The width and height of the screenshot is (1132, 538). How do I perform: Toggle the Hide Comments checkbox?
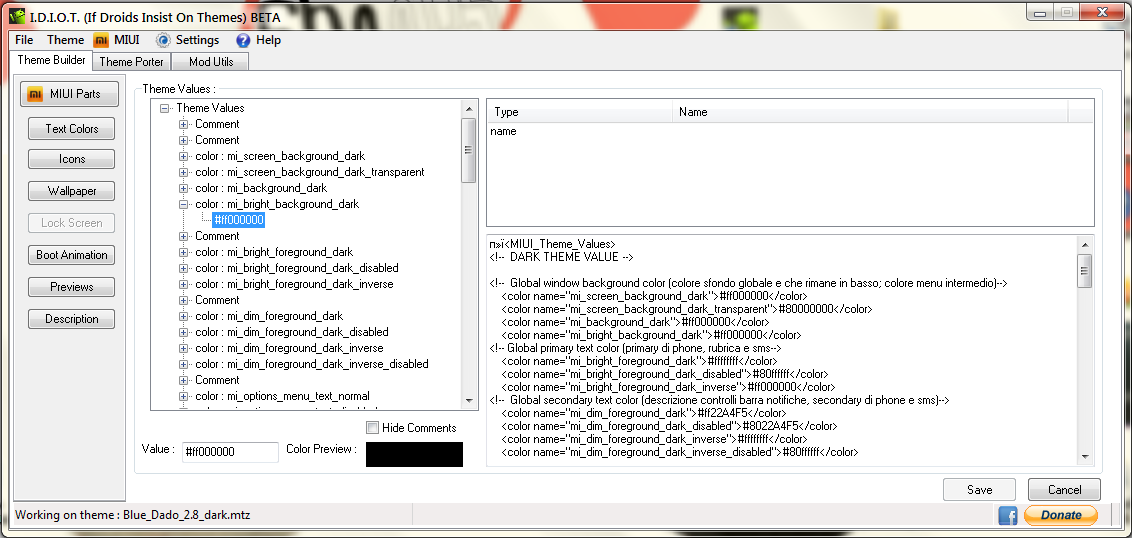pyautogui.click(x=373, y=428)
